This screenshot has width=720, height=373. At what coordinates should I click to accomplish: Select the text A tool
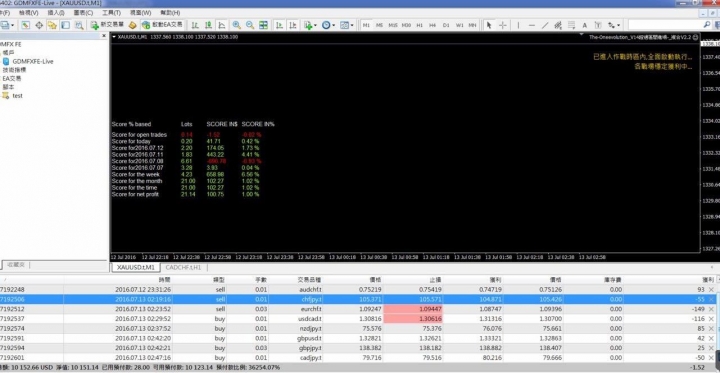585,25
